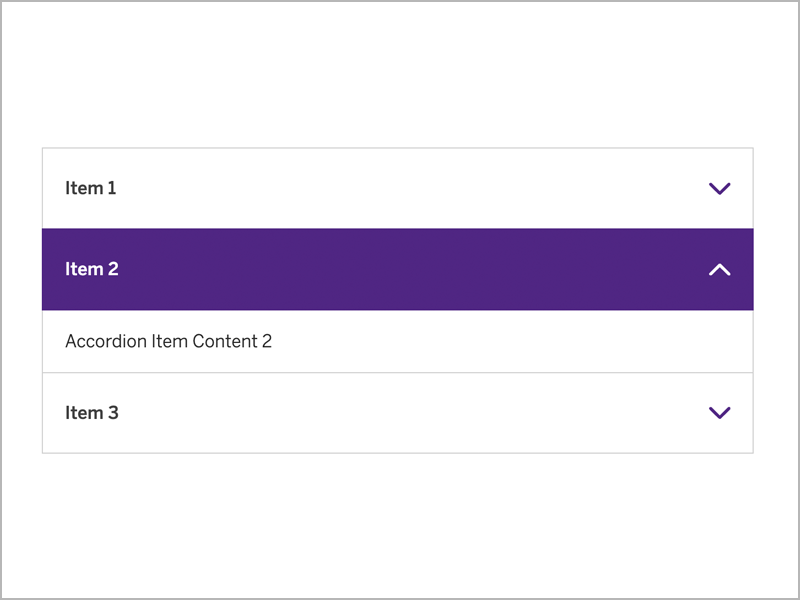Click the white arrow in purple header
The image size is (800, 600).
pos(719,269)
